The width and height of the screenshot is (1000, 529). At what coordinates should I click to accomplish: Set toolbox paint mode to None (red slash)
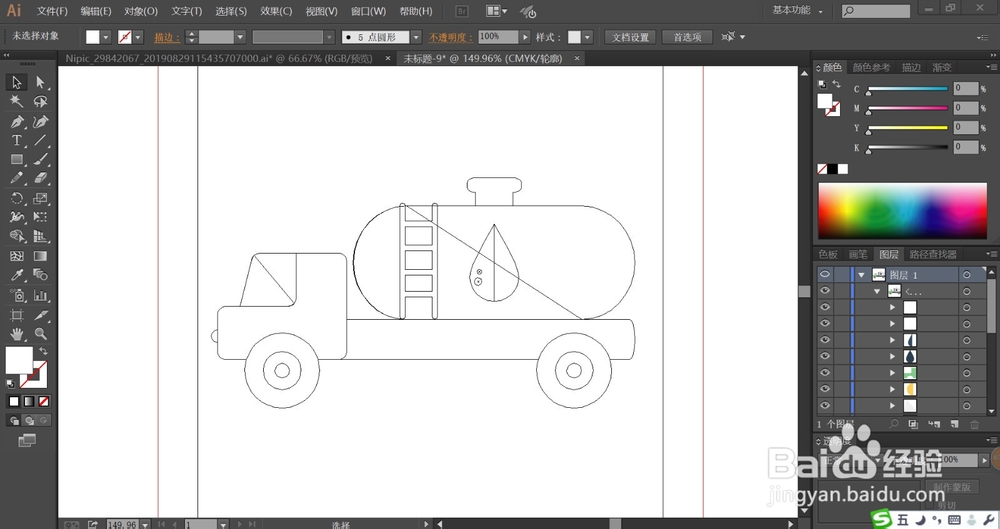tap(43, 401)
